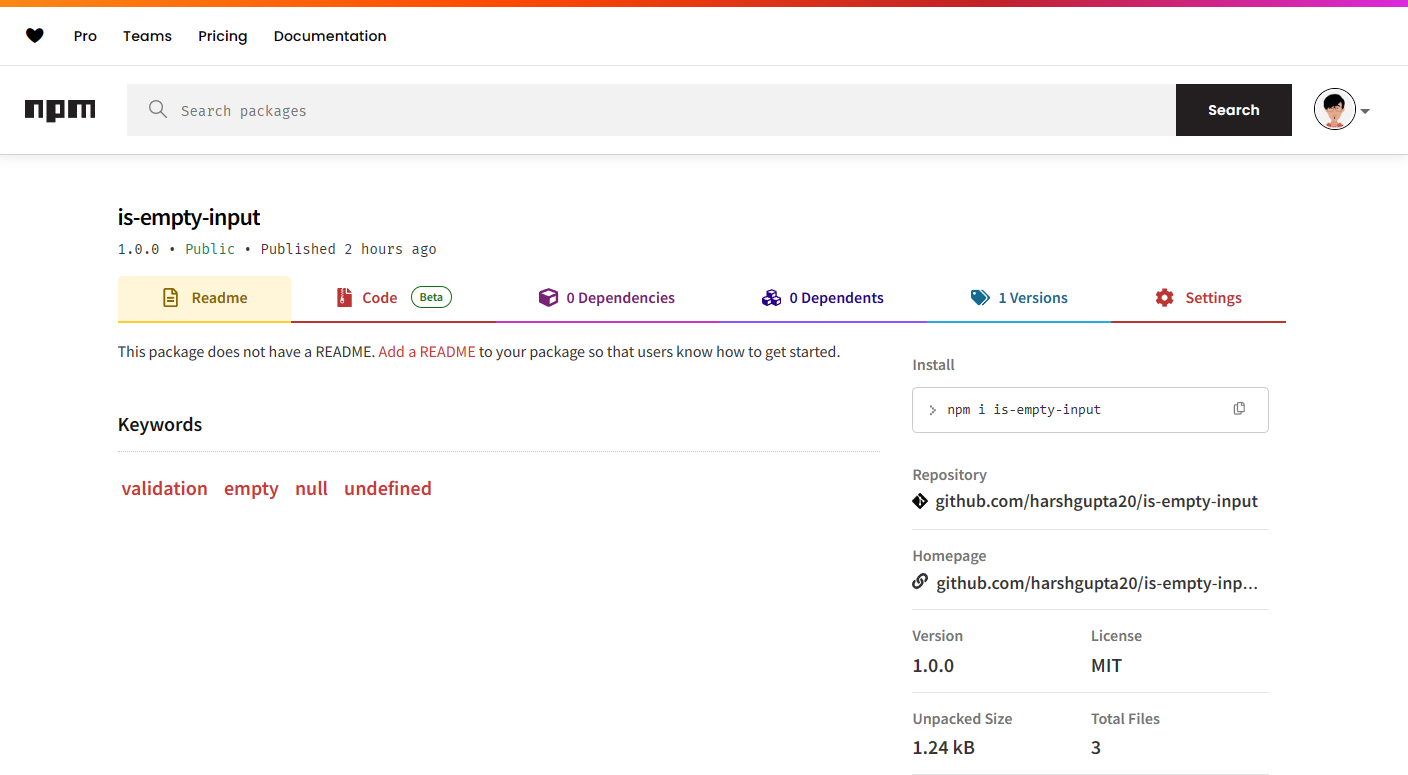Click the Dependents cubes icon
This screenshot has width=1408, height=775.
(x=771, y=298)
